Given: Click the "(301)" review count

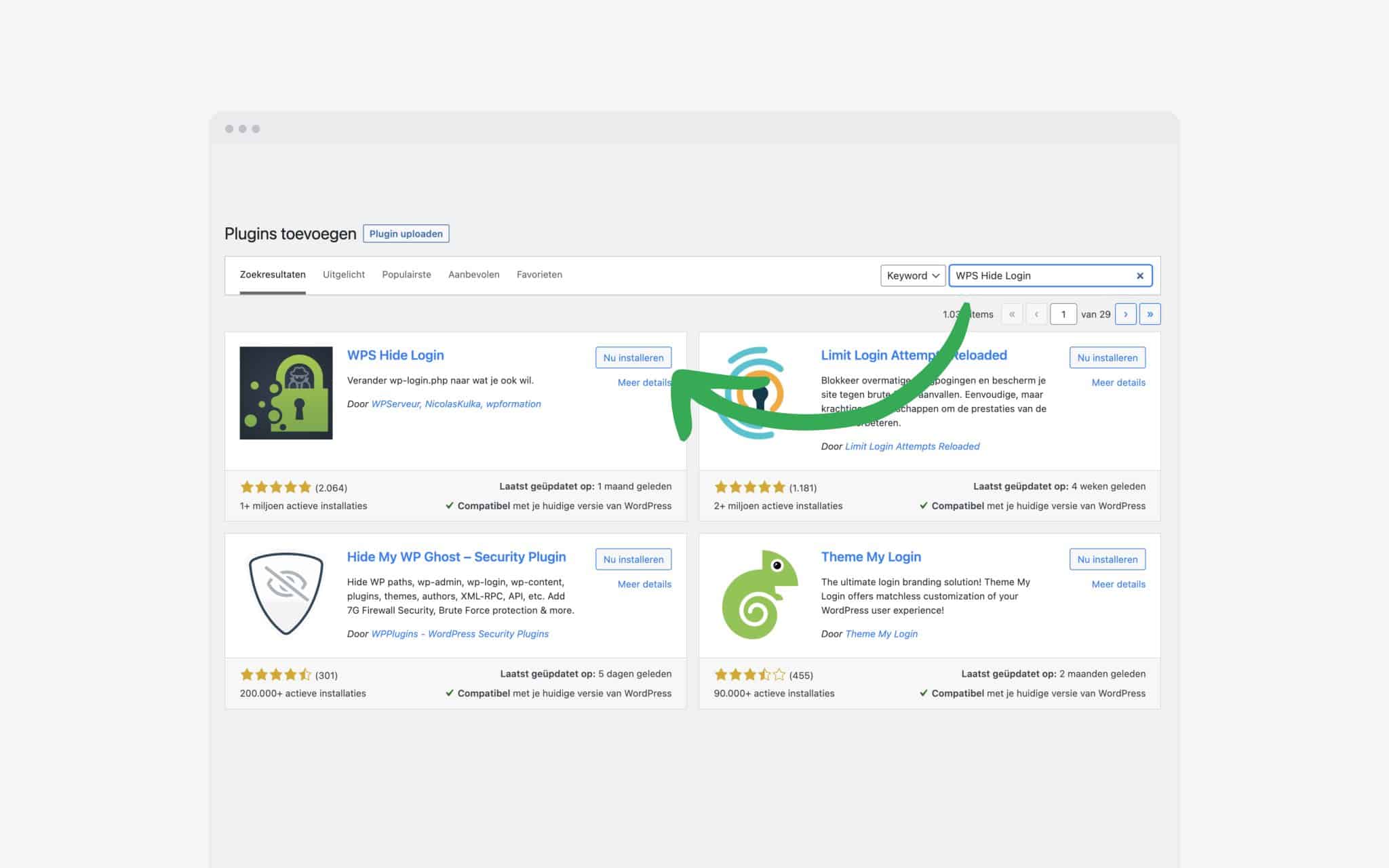Looking at the screenshot, I should tap(326, 675).
